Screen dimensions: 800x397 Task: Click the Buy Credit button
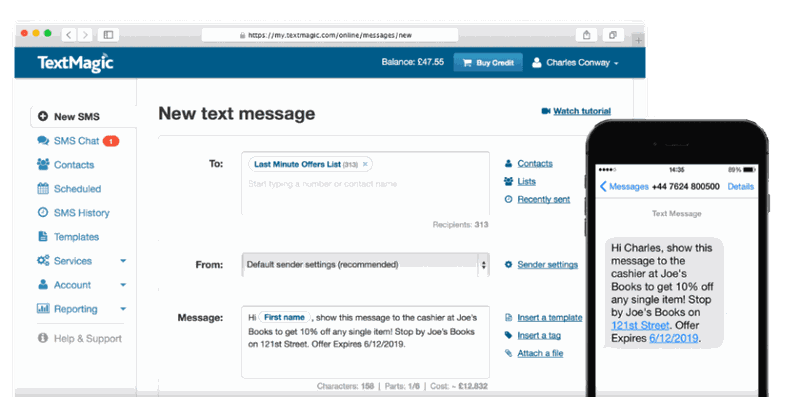488,63
